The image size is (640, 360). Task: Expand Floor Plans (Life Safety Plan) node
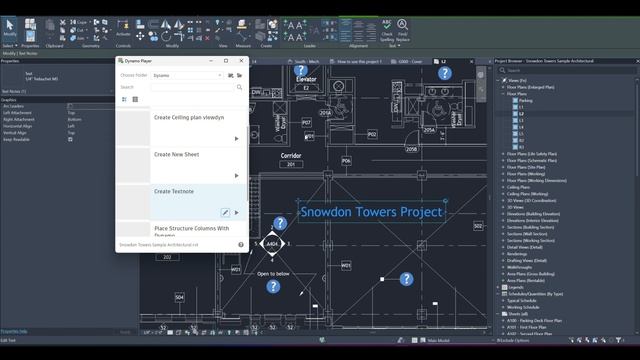coord(503,154)
